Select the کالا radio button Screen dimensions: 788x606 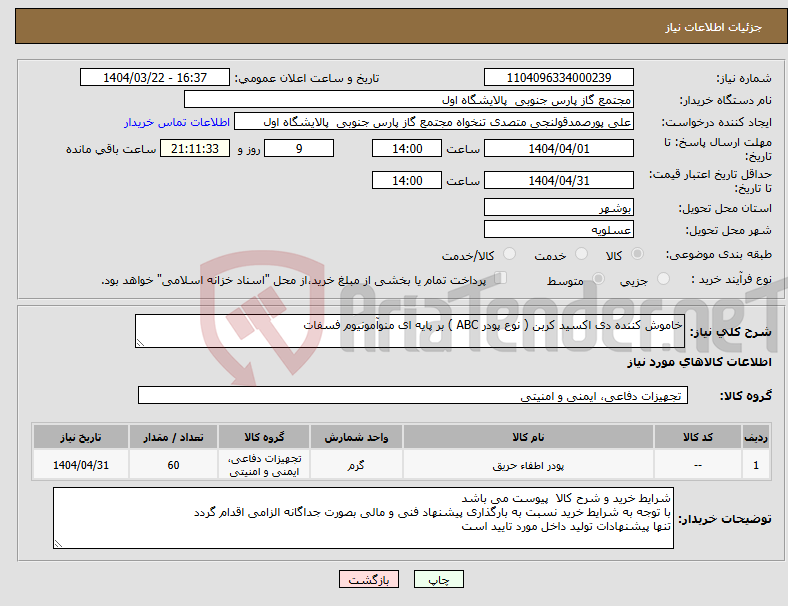tap(637, 254)
